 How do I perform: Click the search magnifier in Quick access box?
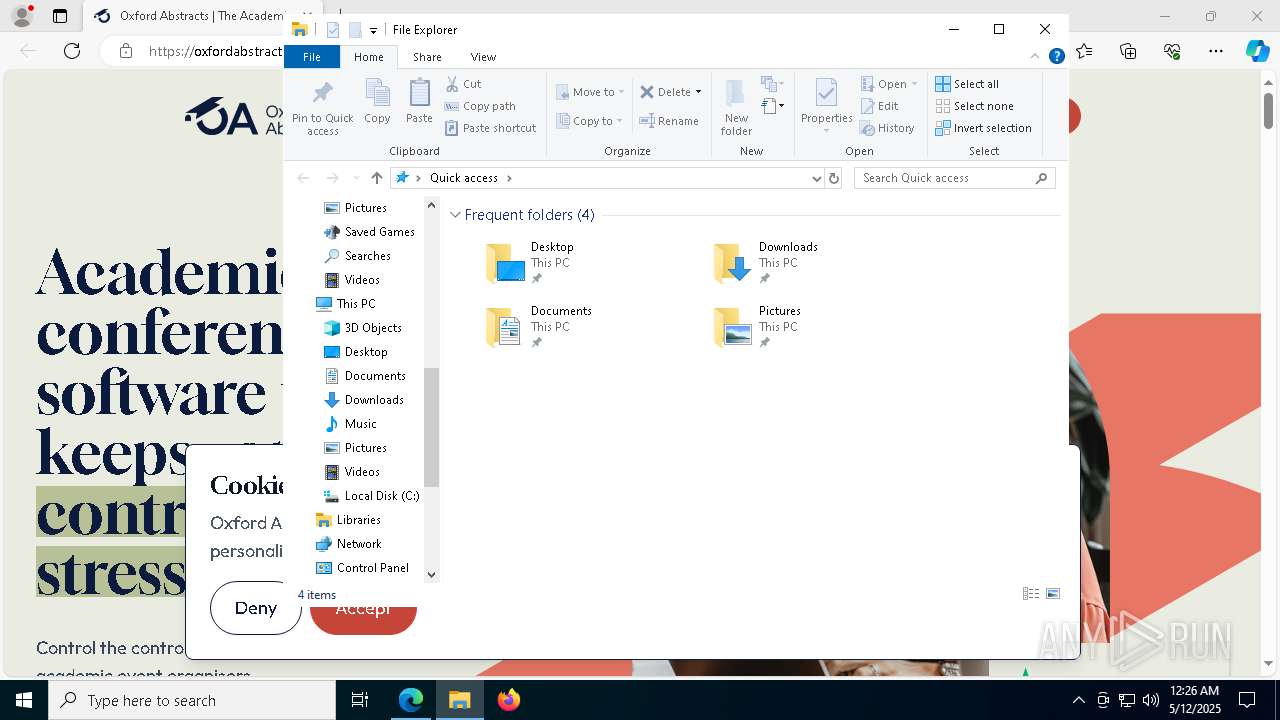click(x=1041, y=178)
